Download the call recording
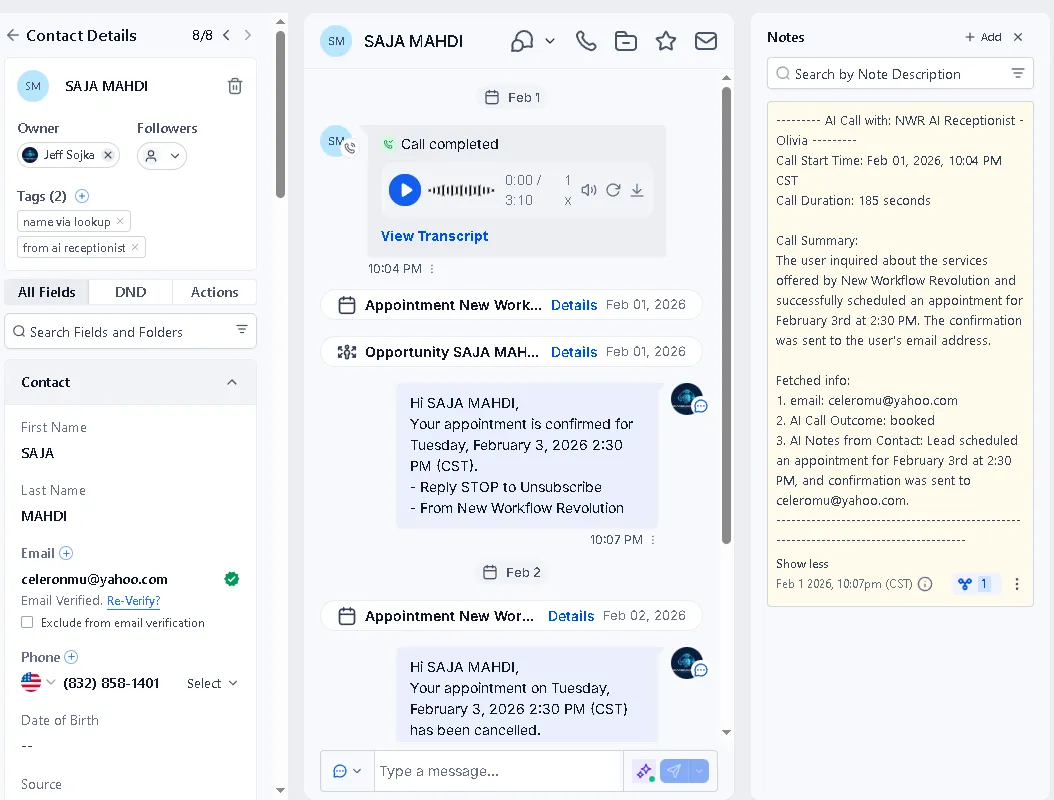1054x800 pixels. (x=637, y=190)
